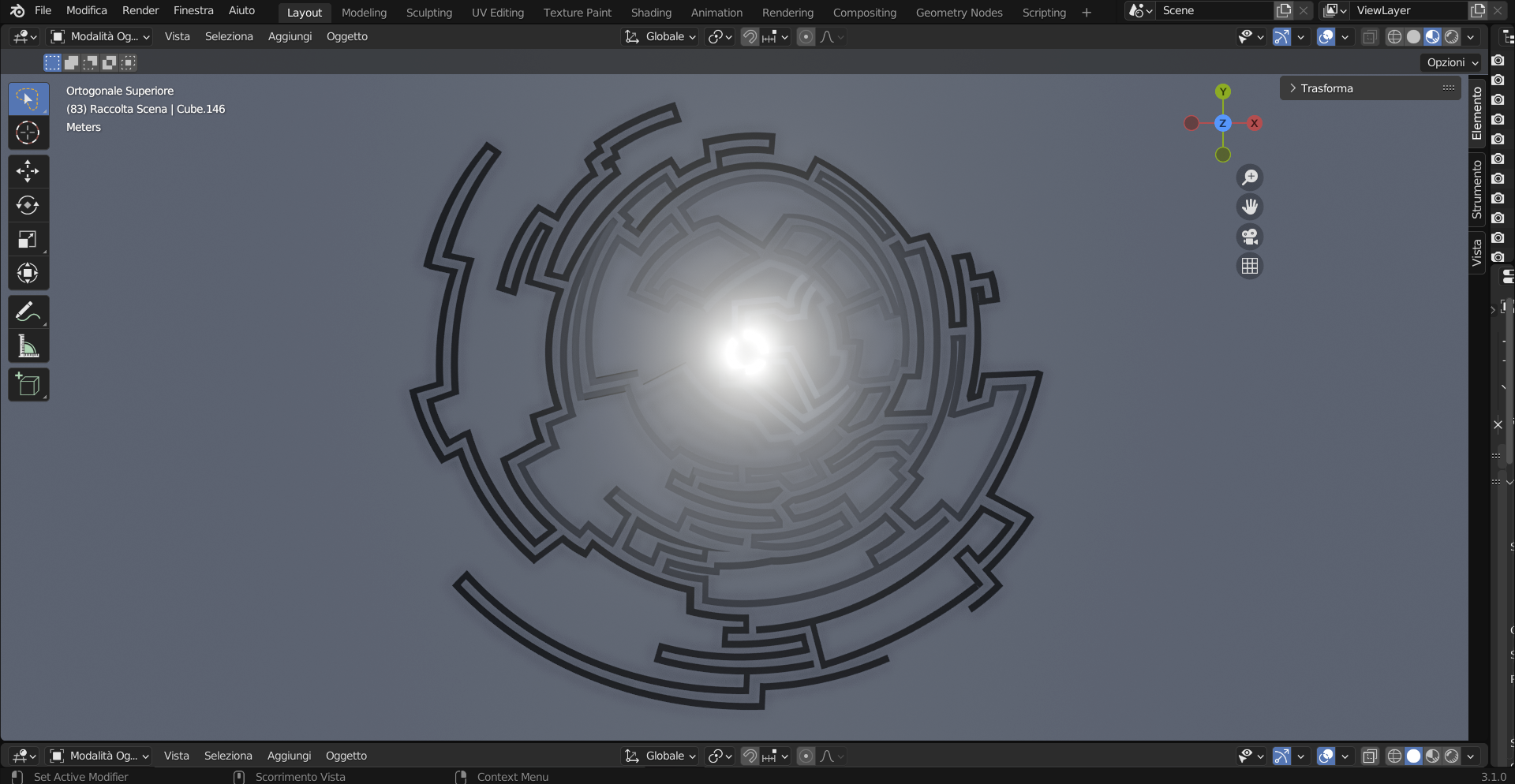The width and height of the screenshot is (1515, 784).
Task: Open Aggiungi menu in top viewport header
Action: click(x=290, y=36)
